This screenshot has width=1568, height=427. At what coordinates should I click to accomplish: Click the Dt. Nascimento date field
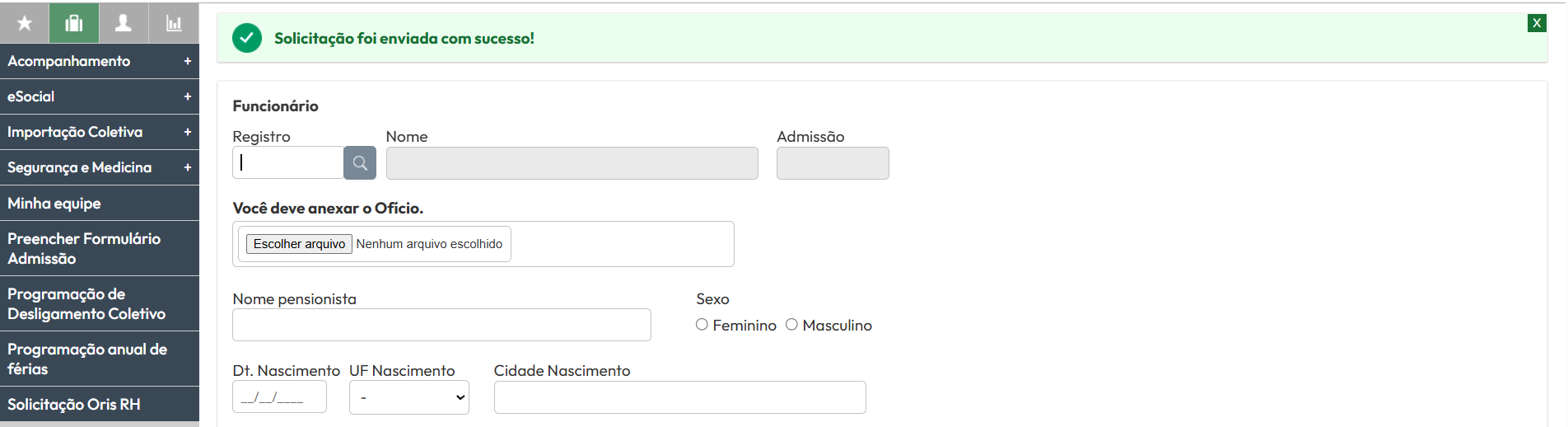(279, 397)
